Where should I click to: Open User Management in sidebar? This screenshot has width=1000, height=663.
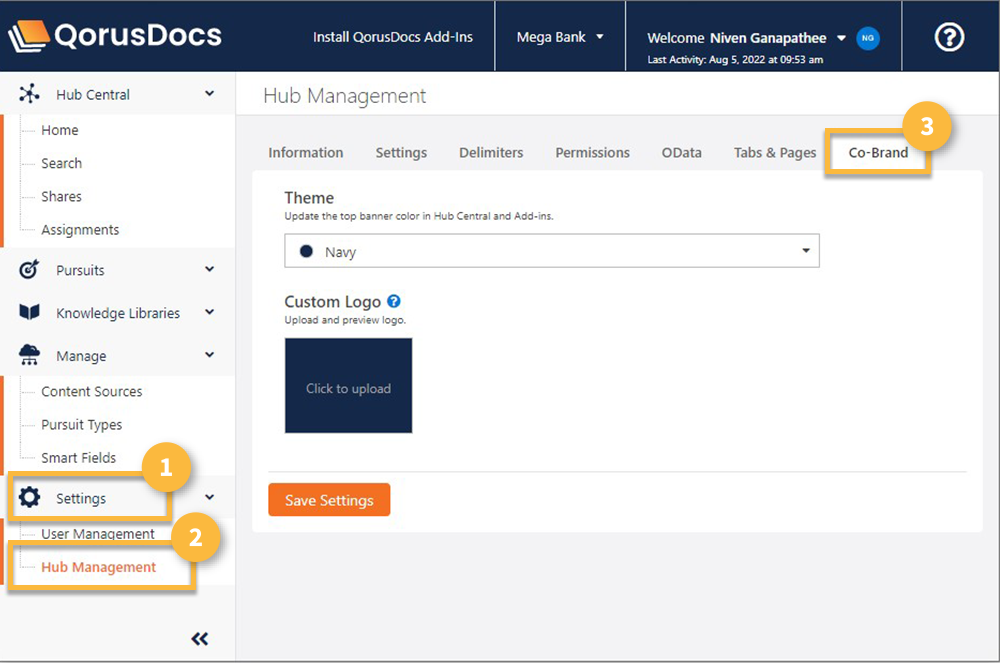tap(98, 534)
